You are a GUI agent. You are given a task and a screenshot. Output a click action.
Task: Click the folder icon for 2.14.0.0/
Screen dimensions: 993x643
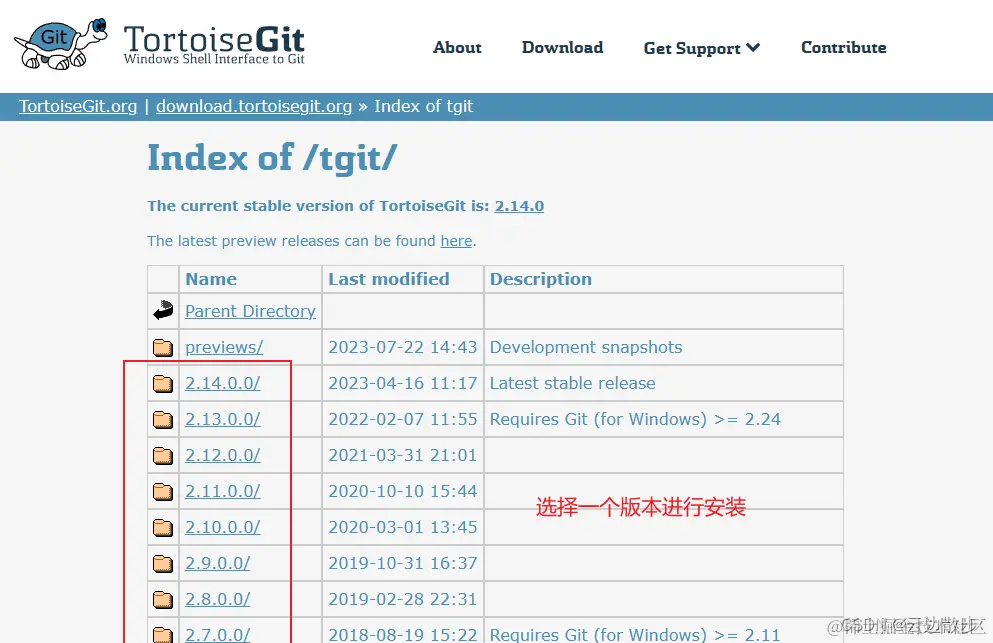(x=163, y=383)
